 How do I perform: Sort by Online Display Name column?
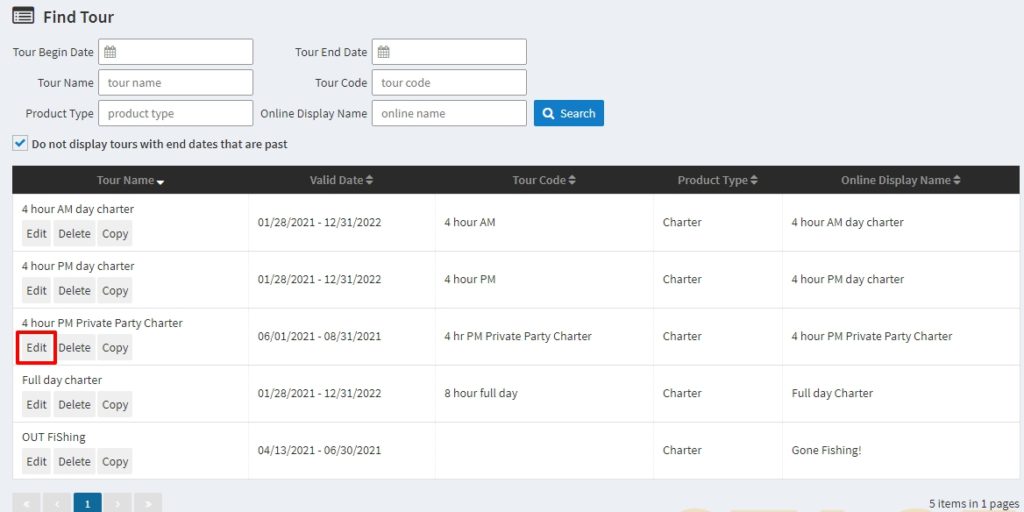tap(900, 180)
